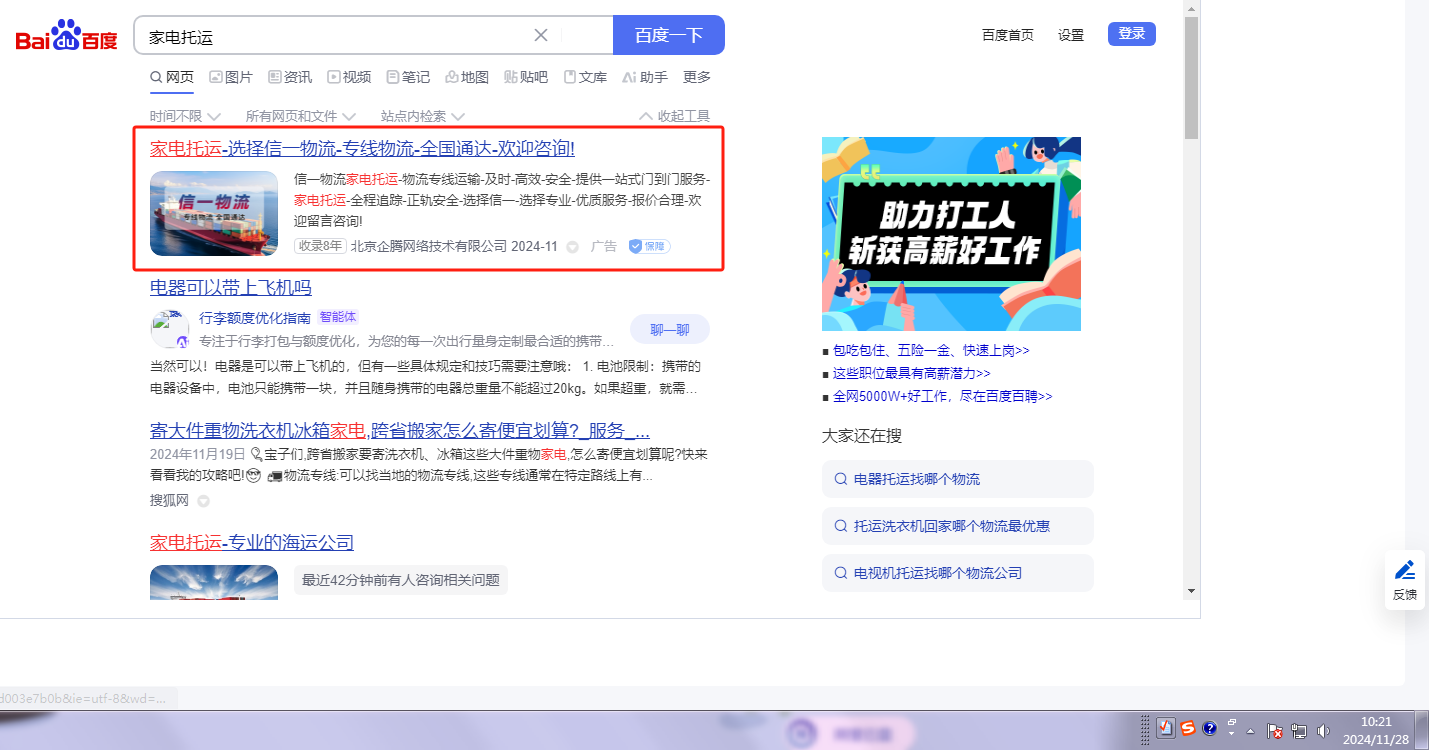Viewport: 1429px width, 750px height.
Task: Click the volume speaker tray icon
Action: pos(1323,730)
